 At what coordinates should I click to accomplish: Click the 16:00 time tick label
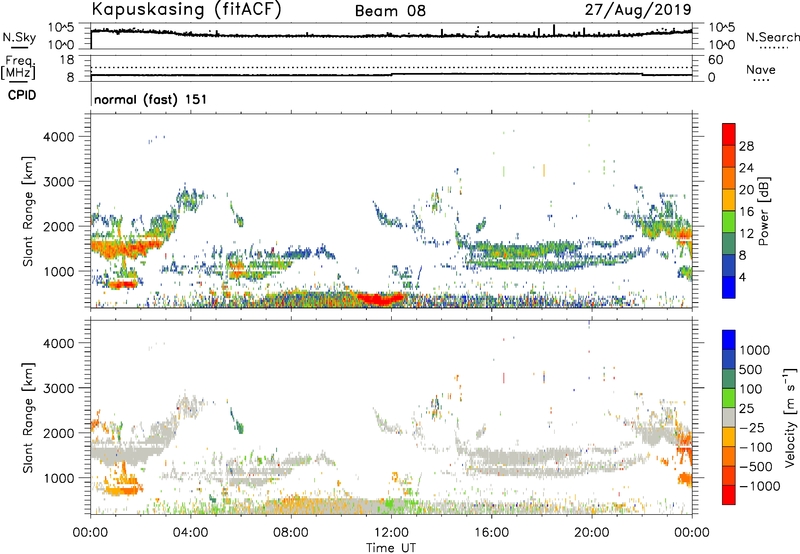[x=491, y=533]
